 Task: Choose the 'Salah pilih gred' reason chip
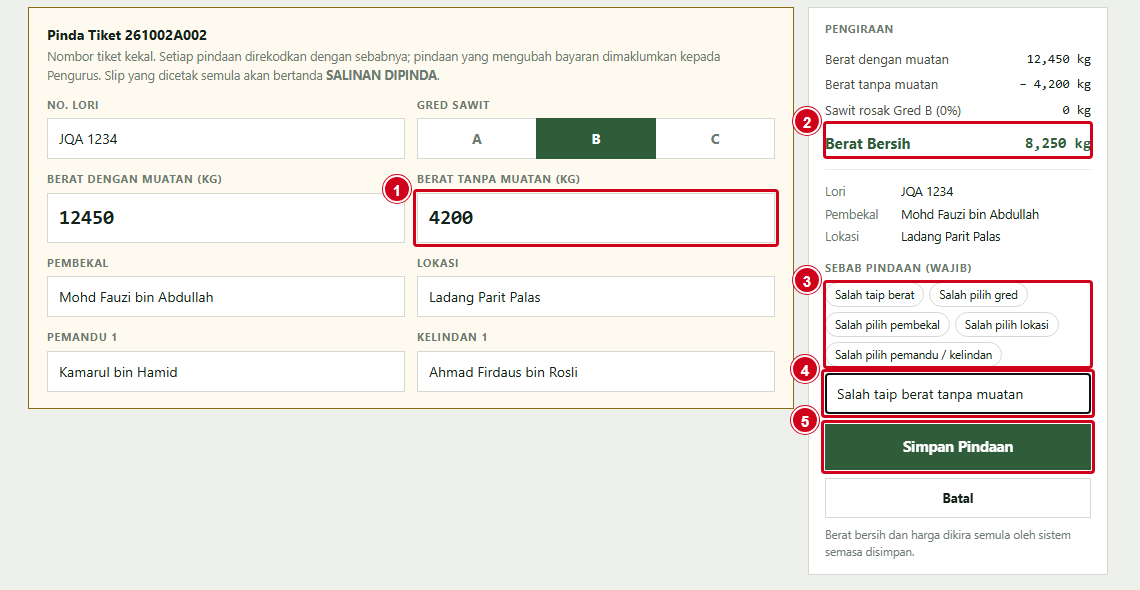(x=979, y=295)
